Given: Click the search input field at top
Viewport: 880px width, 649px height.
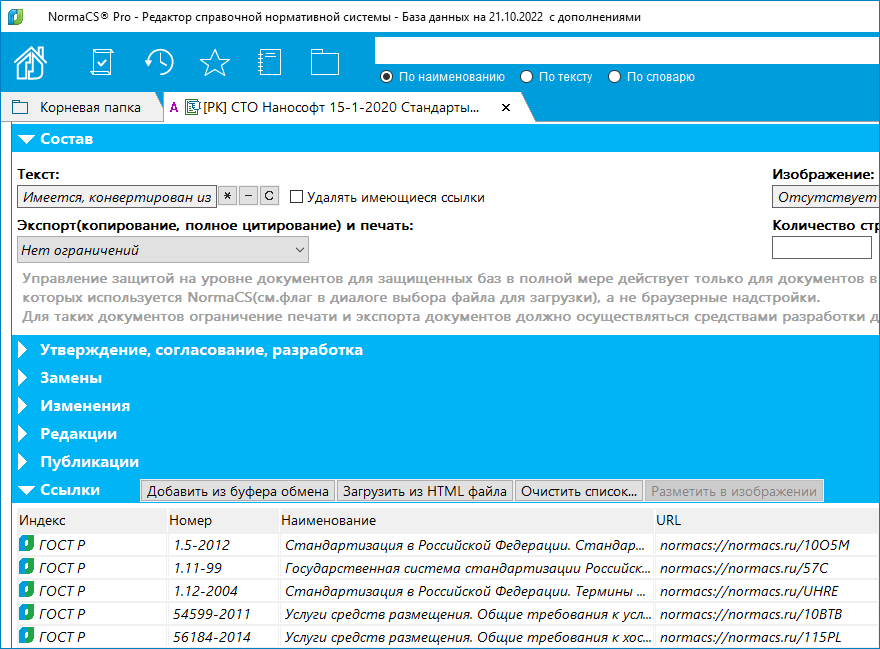Looking at the screenshot, I should tap(627, 50).
